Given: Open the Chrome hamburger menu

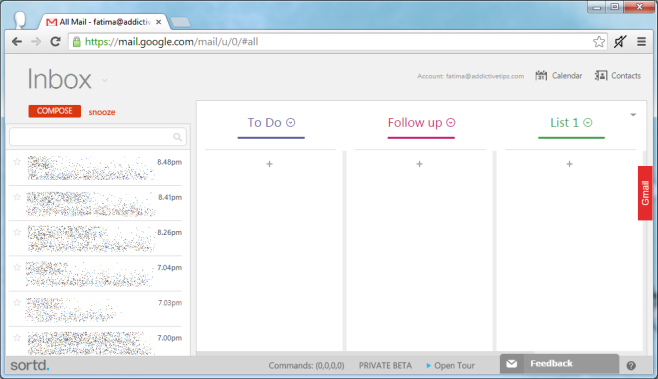Looking at the screenshot, I should point(641,42).
